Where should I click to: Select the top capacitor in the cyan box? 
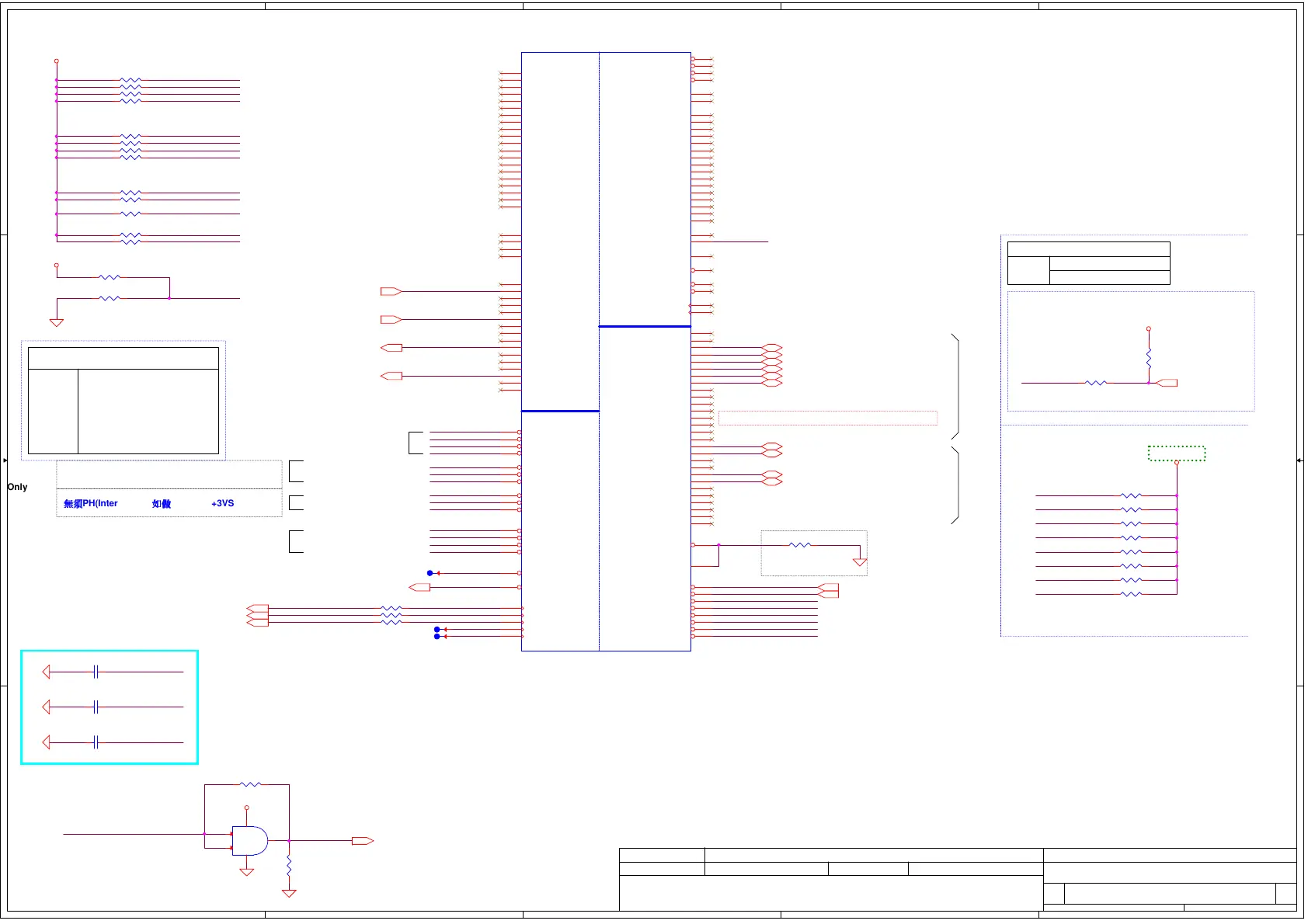(x=96, y=672)
